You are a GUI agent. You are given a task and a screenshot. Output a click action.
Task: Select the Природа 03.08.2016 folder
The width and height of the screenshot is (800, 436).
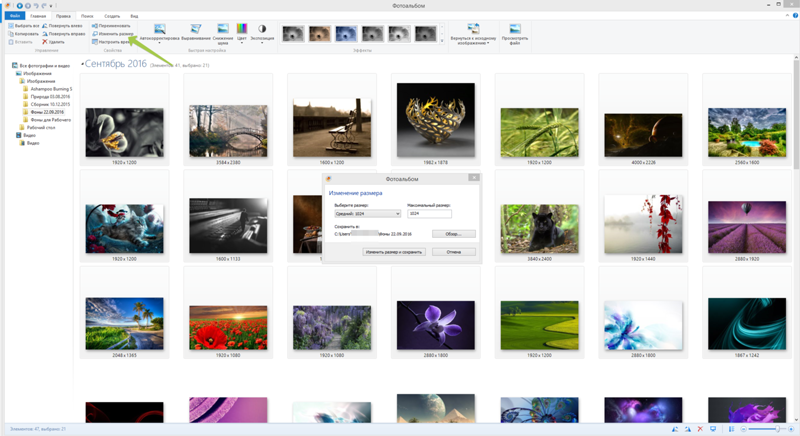click(47, 96)
